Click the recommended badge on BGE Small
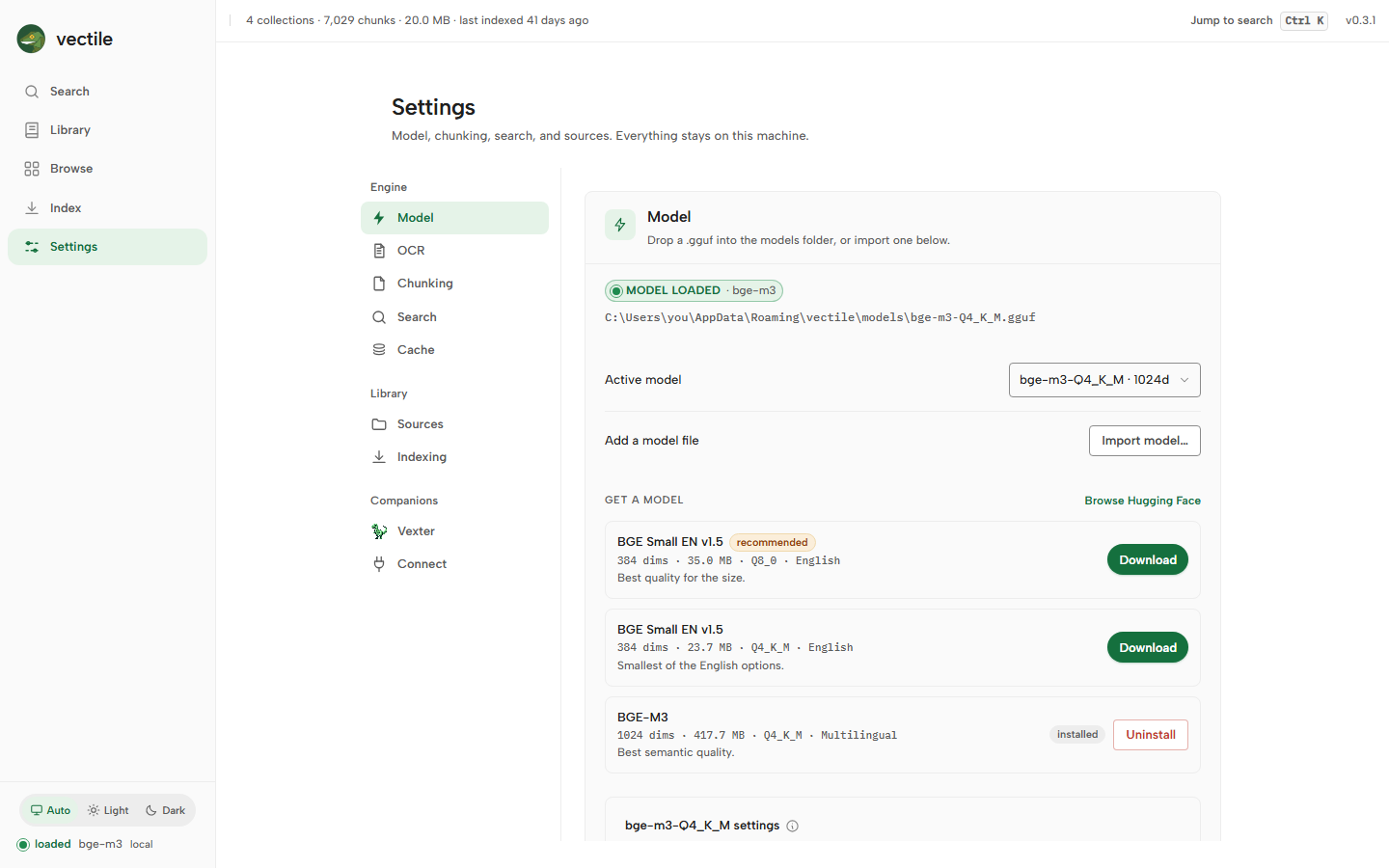The width and height of the screenshot is (1389, 868). pos(772,543)
